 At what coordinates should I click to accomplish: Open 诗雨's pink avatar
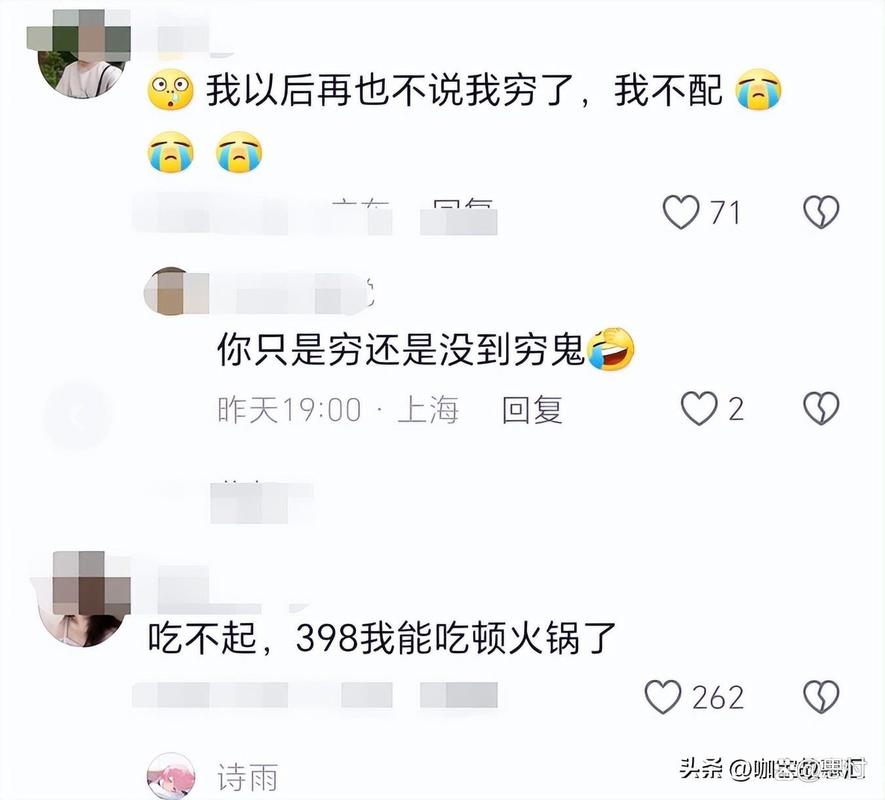click(x=171, y=776)
